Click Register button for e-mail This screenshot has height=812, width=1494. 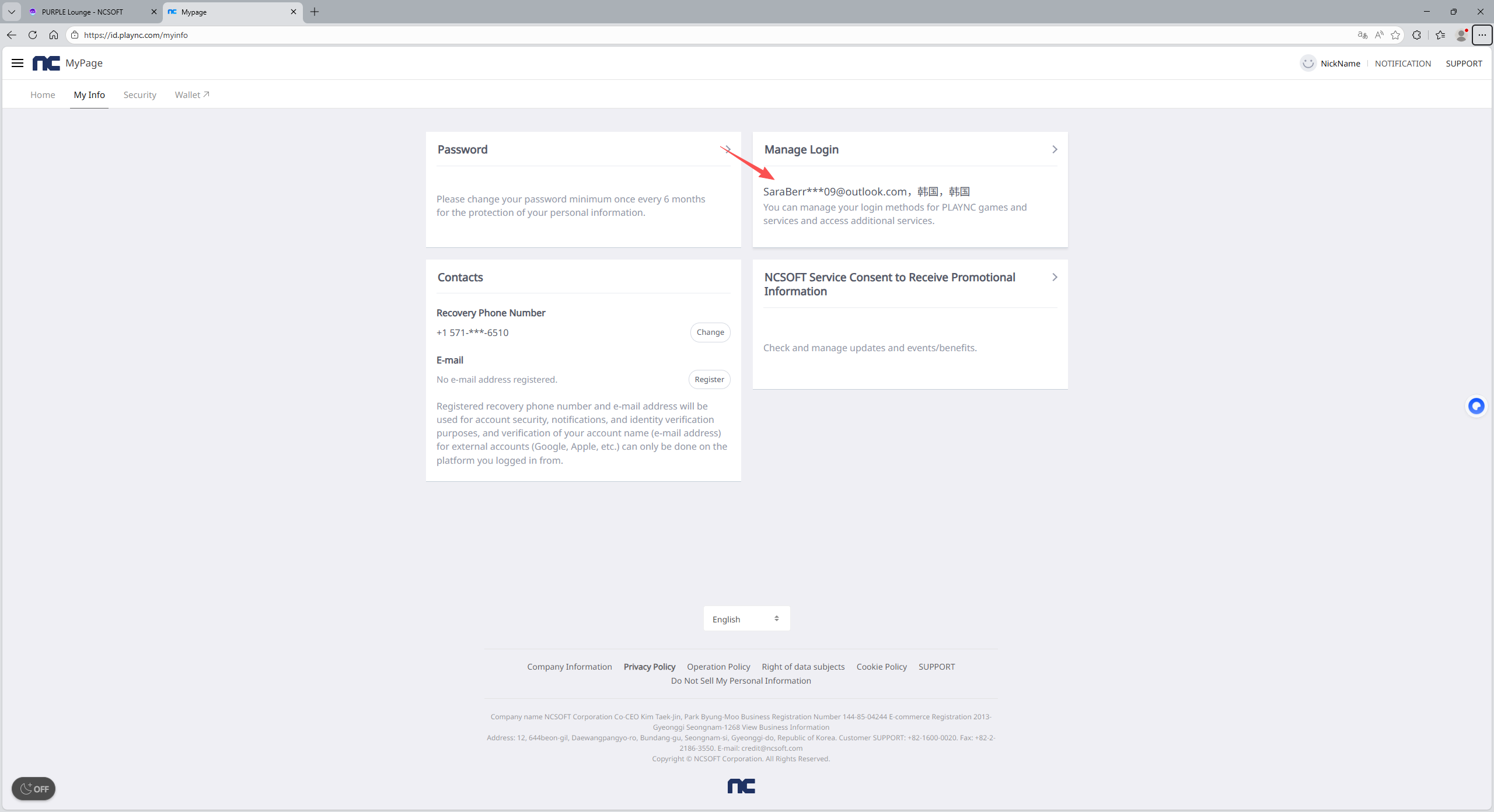point(709,379)
